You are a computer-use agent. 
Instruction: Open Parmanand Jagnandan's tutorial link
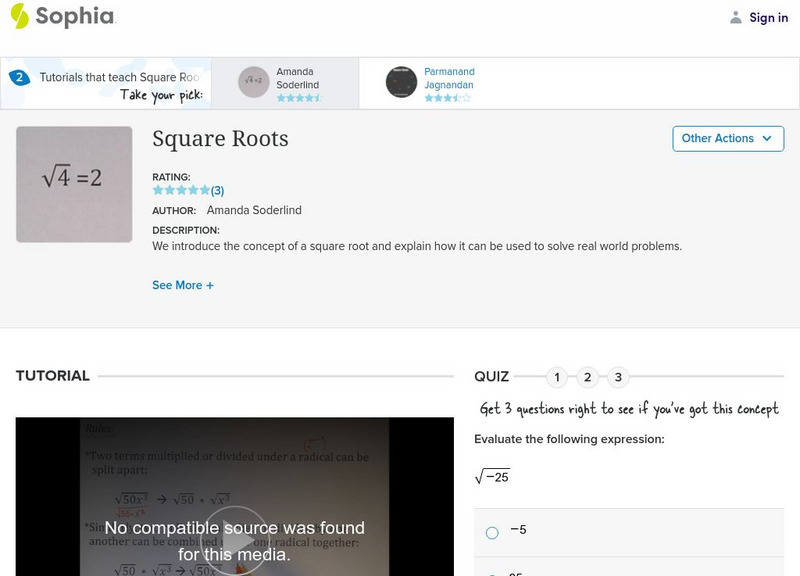tap(449, 78)
